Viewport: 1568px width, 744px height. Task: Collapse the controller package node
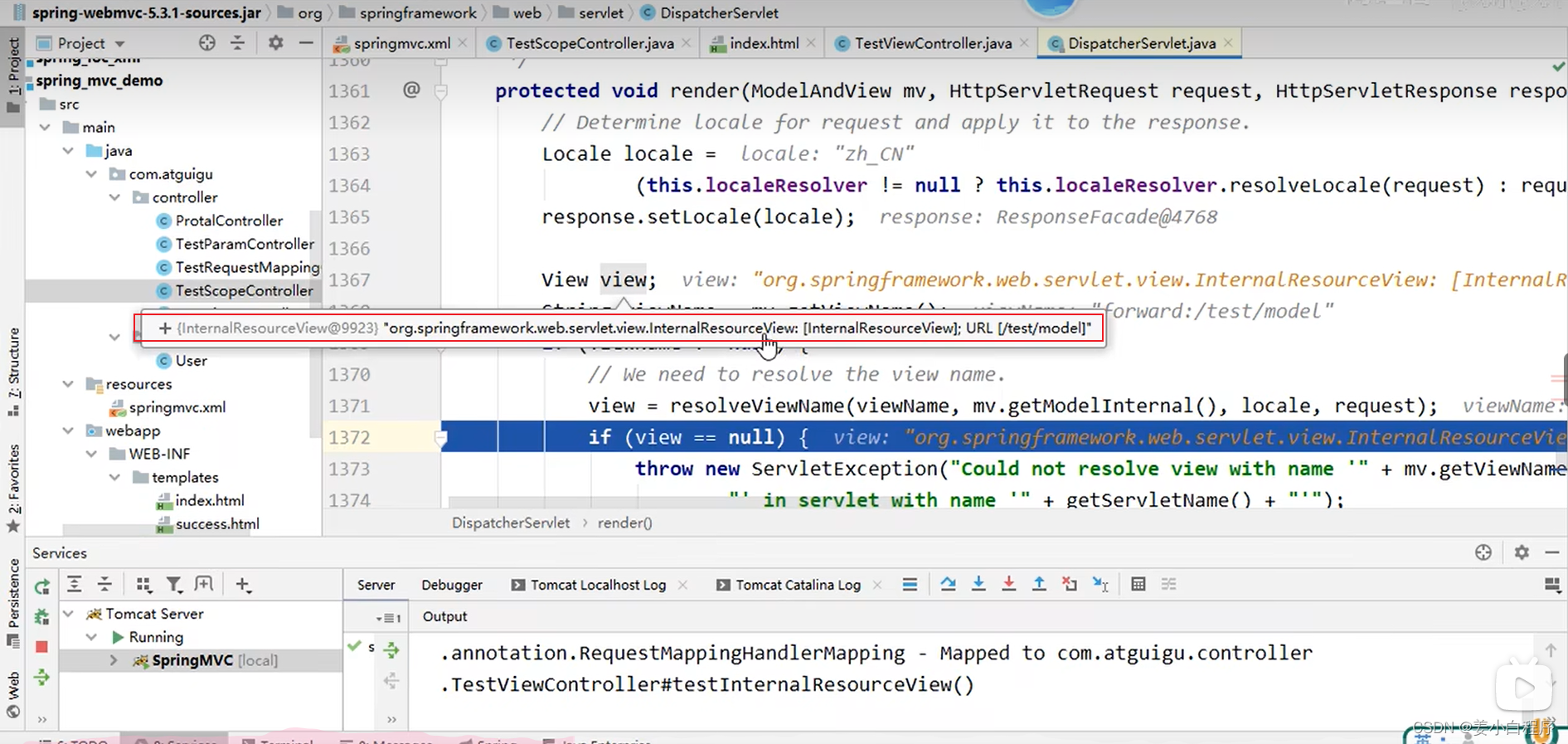(114, 197)
